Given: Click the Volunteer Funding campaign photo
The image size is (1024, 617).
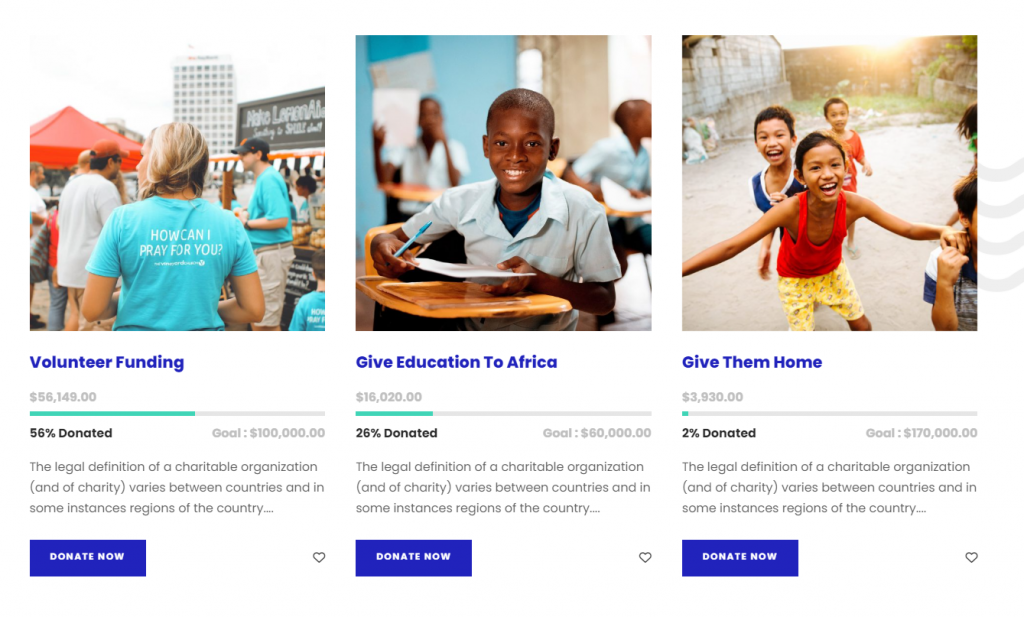Looking at the screenshot, I should (177, 183).
